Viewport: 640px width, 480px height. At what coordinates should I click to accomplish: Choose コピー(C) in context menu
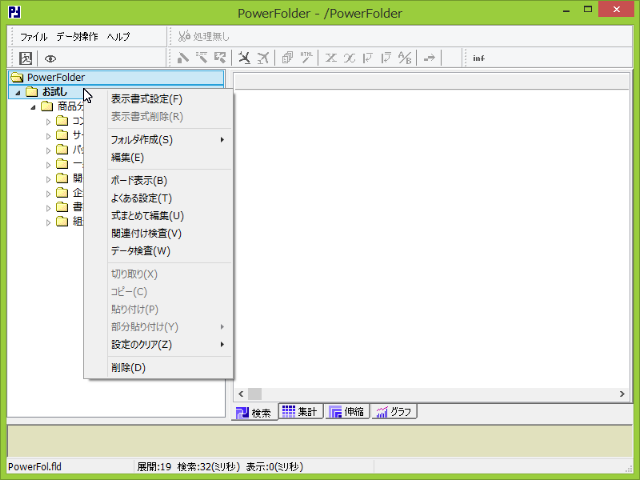coord(159,292)
